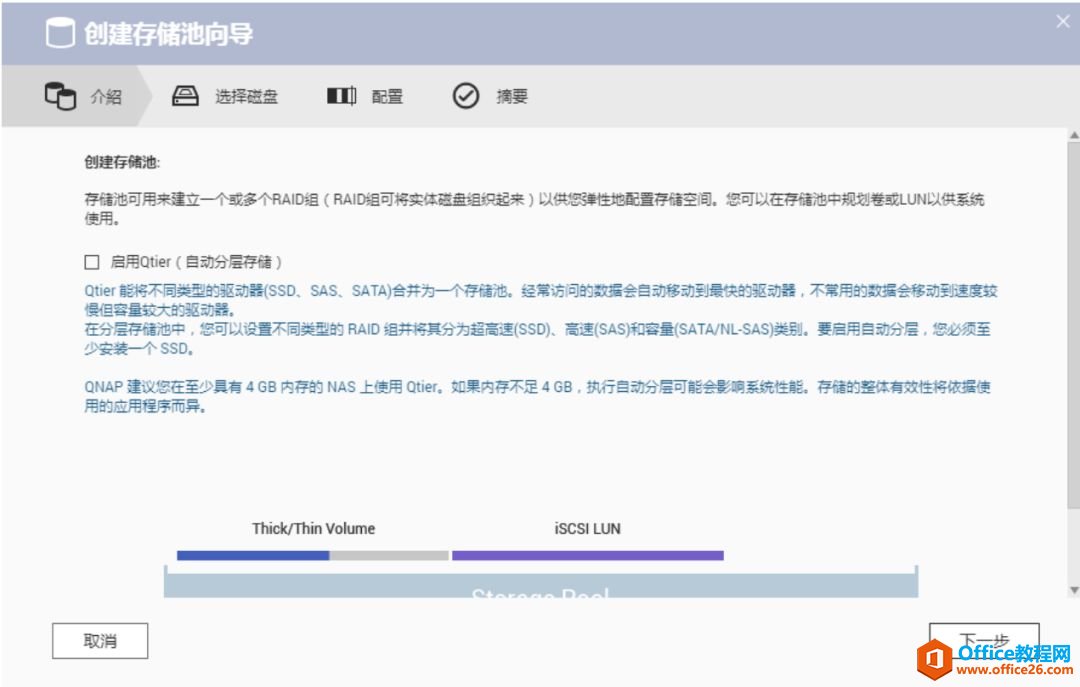
Task: Click the Thick/Thin Volume label
Action: coord(313,529)
